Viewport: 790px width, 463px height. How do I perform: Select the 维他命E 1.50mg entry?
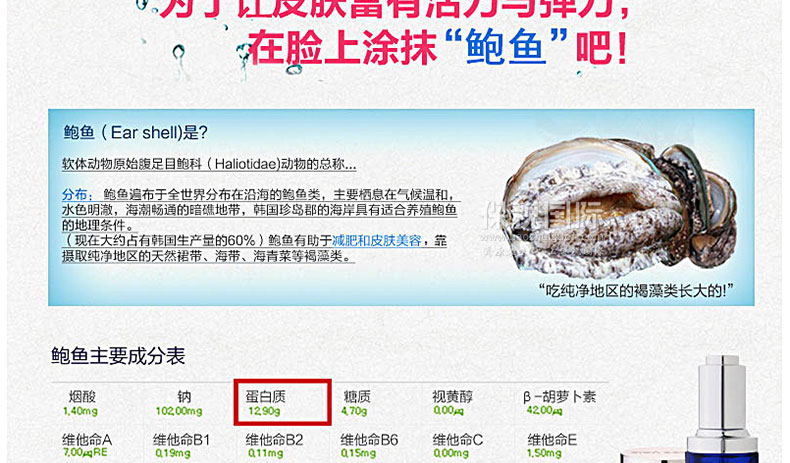pos(552,445)
